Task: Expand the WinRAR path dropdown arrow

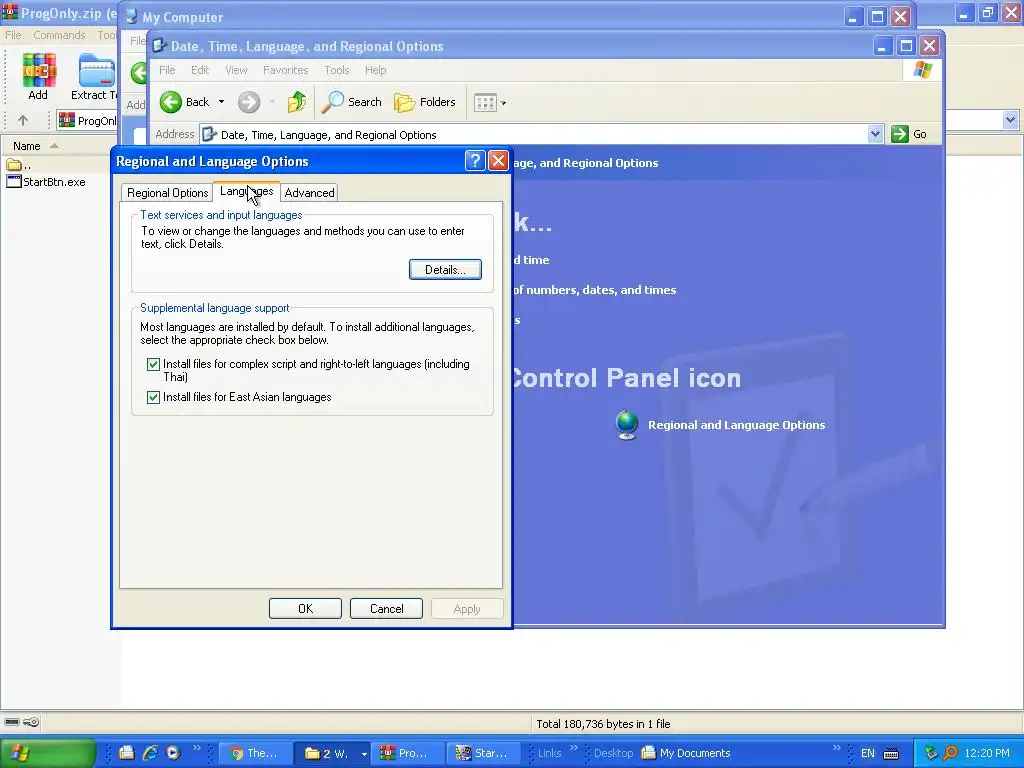Action: 1010,120
